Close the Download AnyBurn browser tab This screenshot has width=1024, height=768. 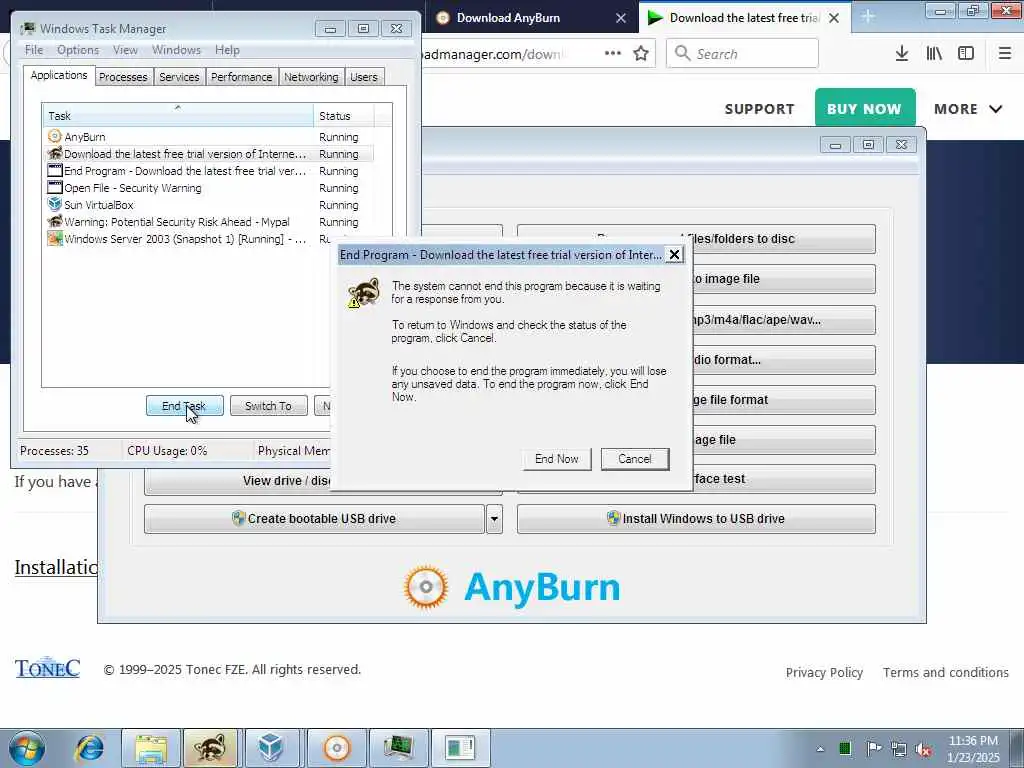[x=621, y=18]
